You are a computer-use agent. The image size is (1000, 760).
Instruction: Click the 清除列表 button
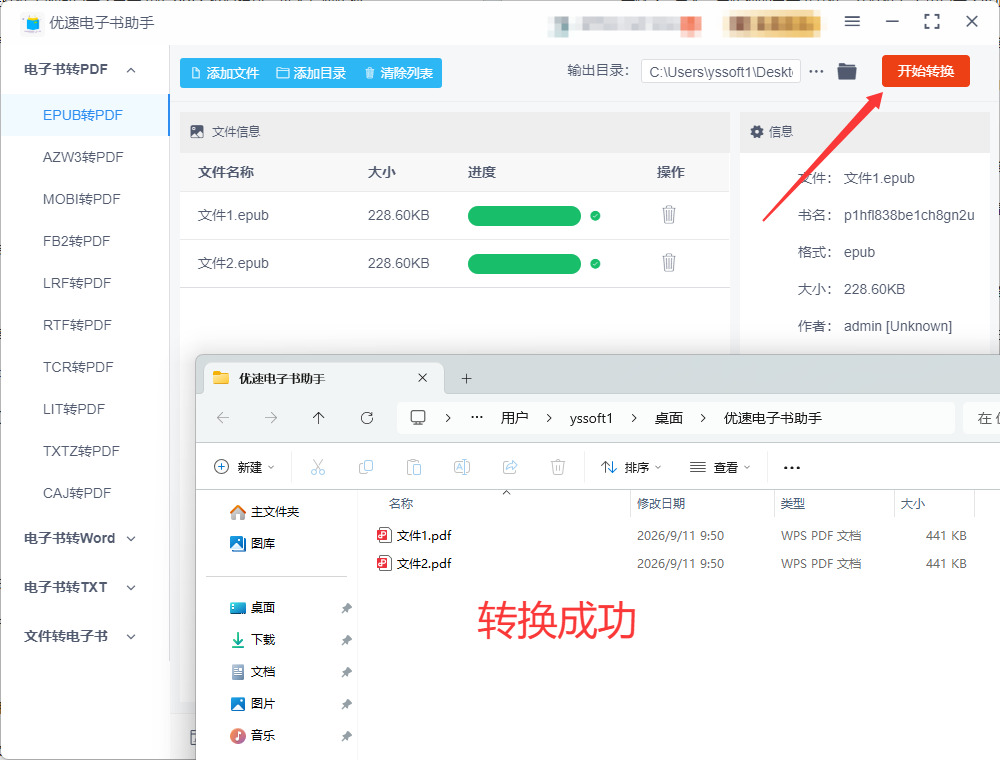click(398, 73)
